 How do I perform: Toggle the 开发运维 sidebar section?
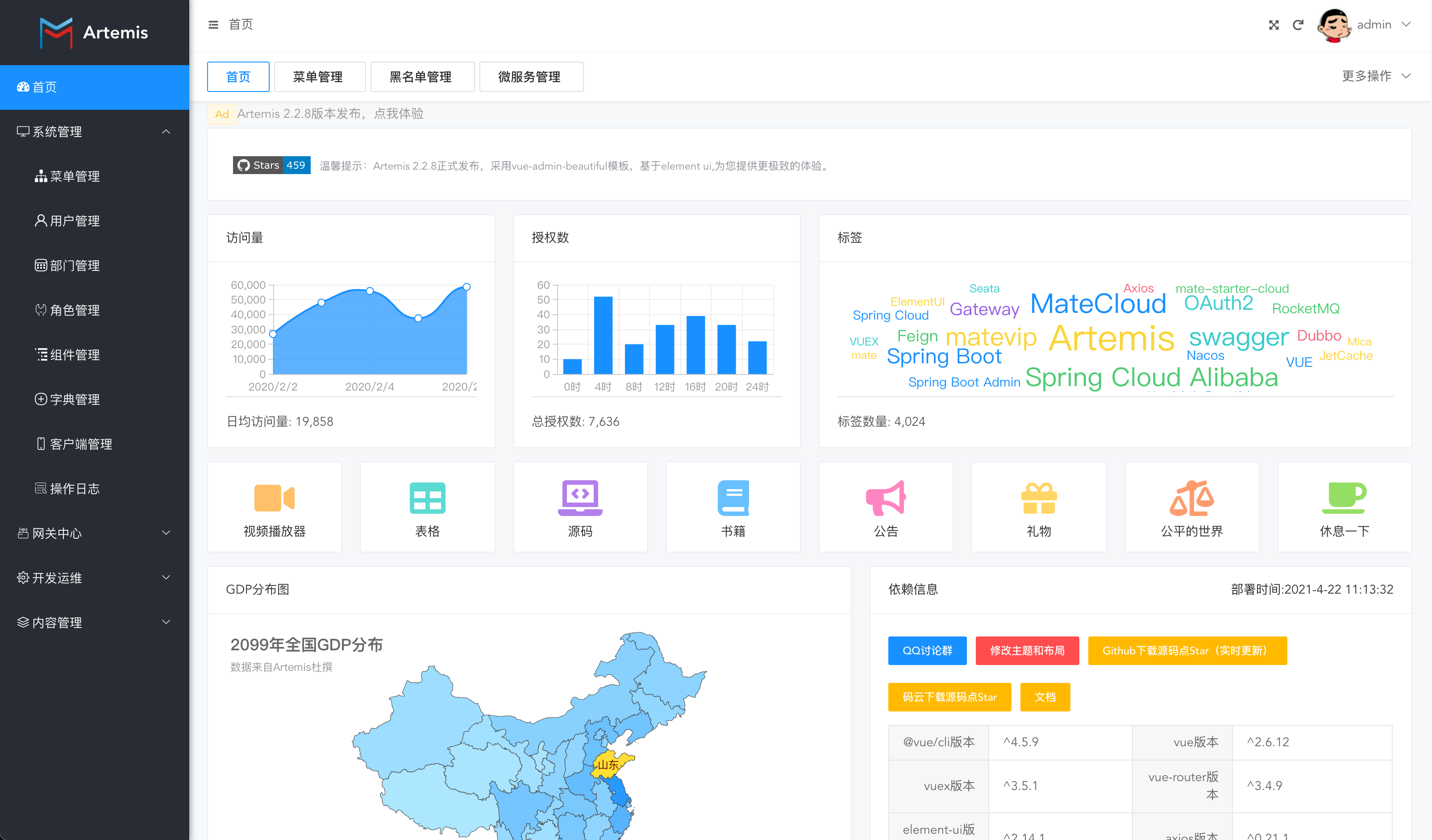coord(94,578)
